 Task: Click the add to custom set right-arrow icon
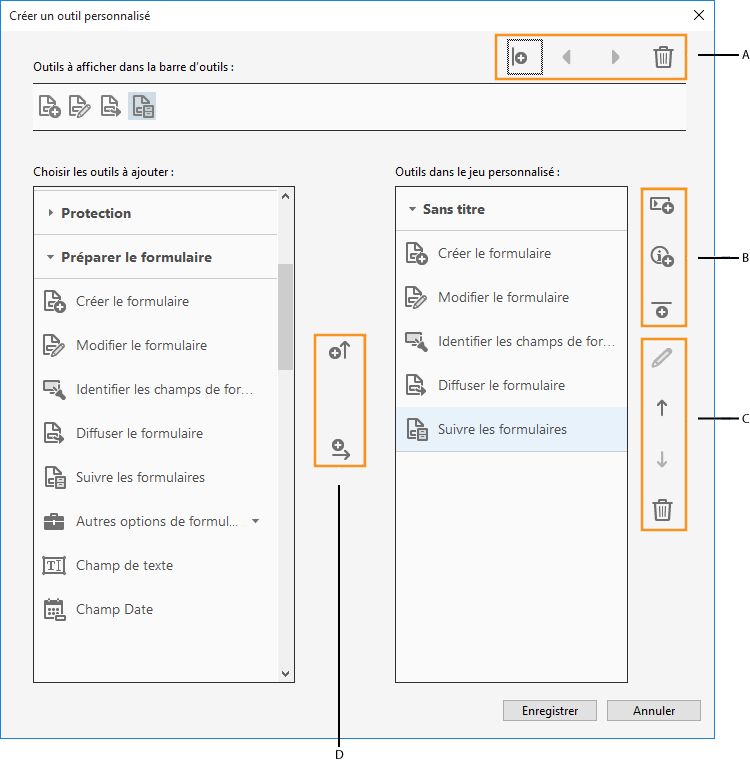[x=340, y=449]
